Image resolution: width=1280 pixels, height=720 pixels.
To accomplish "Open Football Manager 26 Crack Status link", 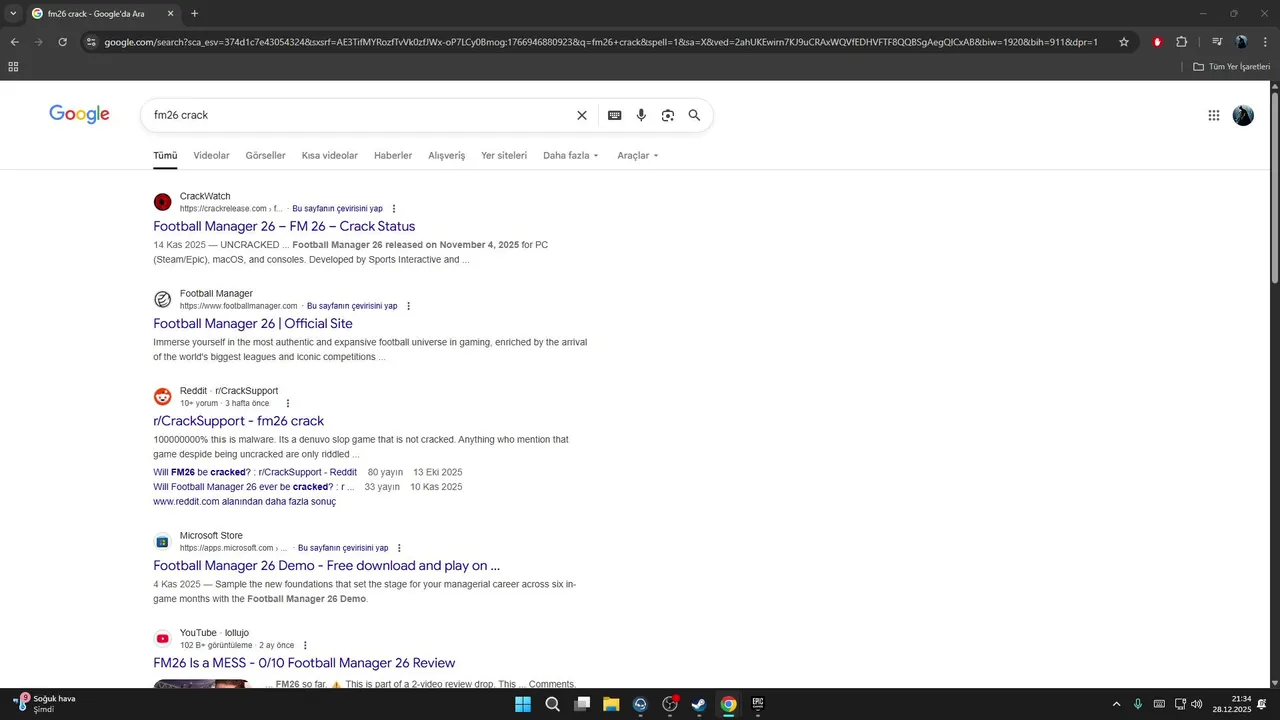I will (x=284, y=226).
